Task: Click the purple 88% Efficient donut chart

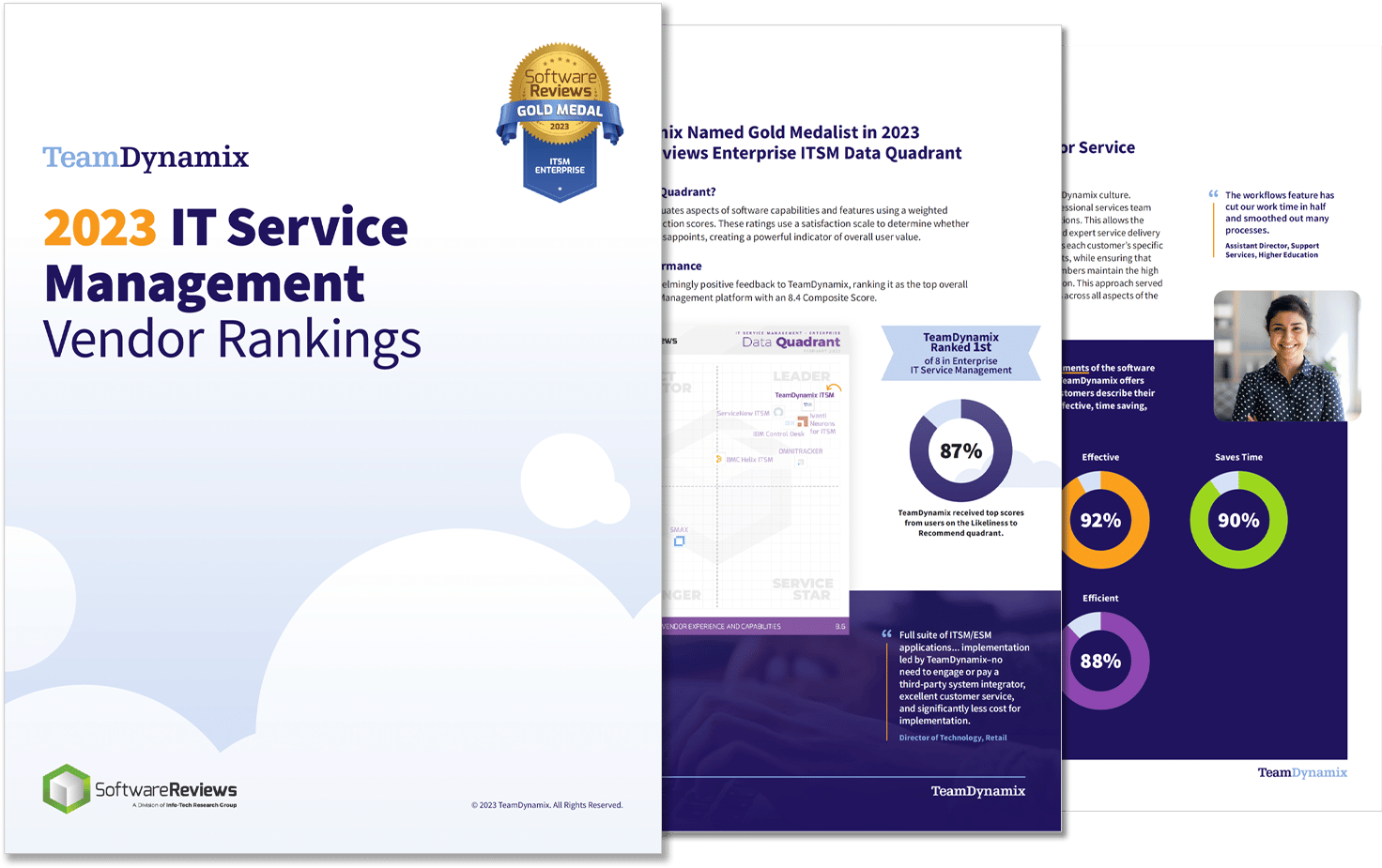Action: point(1100,661)
